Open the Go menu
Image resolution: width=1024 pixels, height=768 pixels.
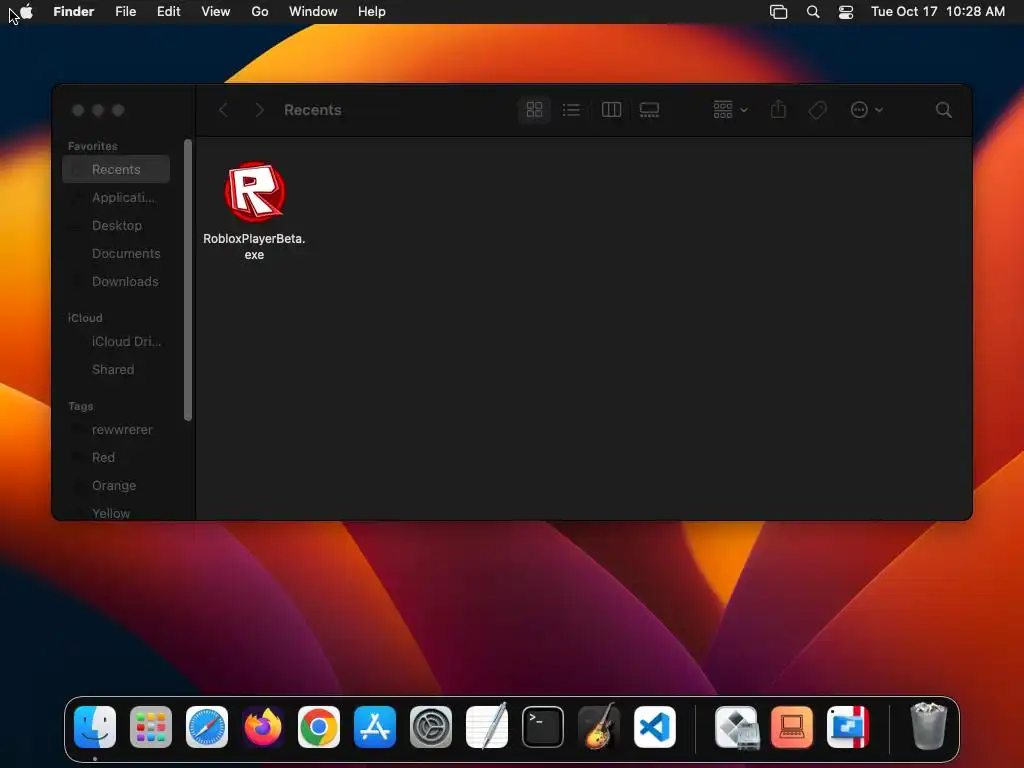click(260, 12)
